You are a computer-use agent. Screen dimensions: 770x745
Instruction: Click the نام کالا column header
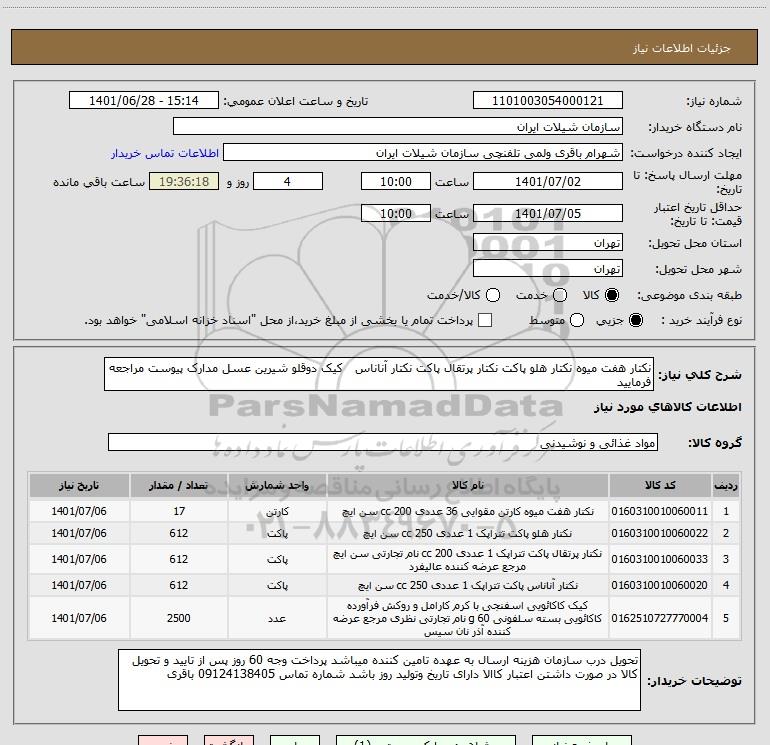click(x=468, y=485)
